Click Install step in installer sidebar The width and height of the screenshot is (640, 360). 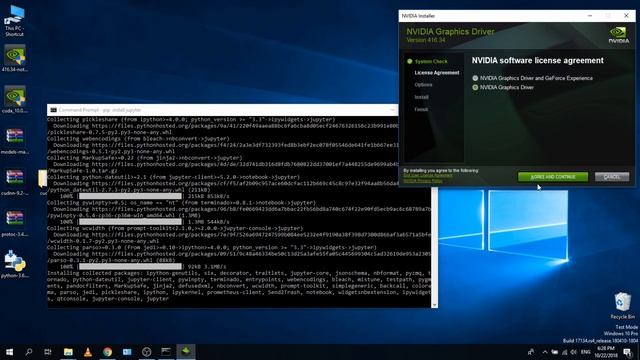coord(421,97)
